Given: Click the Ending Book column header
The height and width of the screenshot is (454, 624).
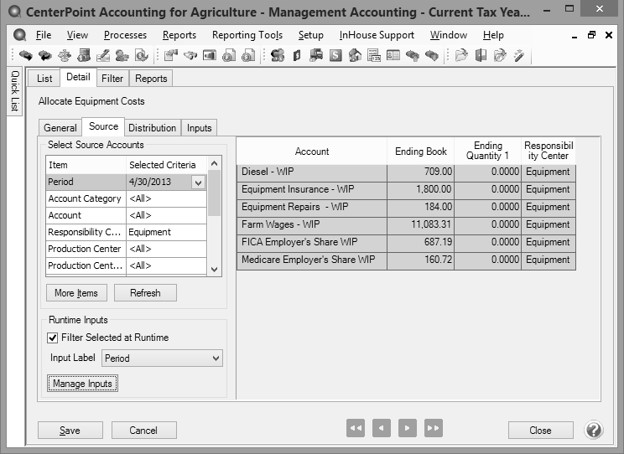Looking at the screenshot, I should click(421, 151).
